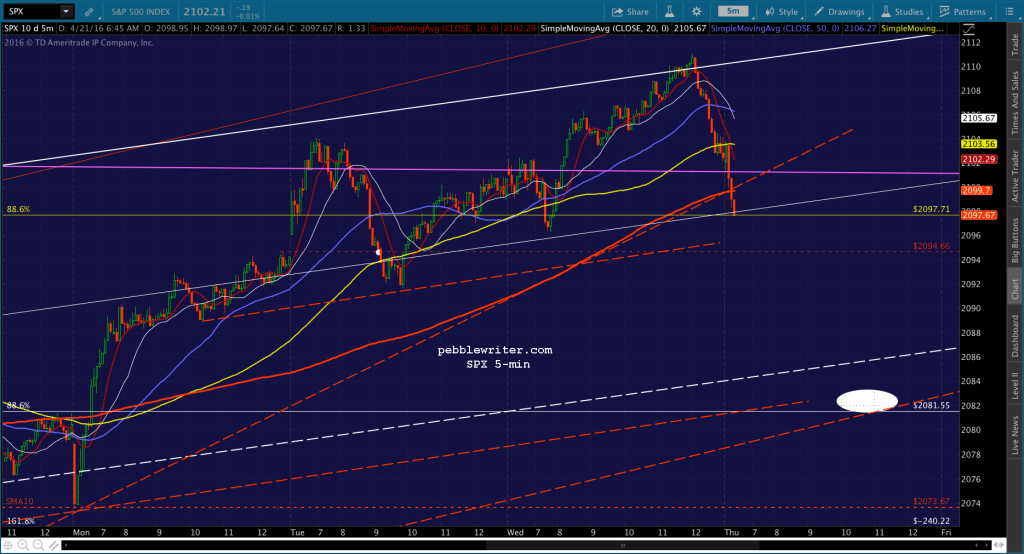Click the zoom out magnifier icon
This screenshot has width=1024, height=554.
[x=38, y=545]
